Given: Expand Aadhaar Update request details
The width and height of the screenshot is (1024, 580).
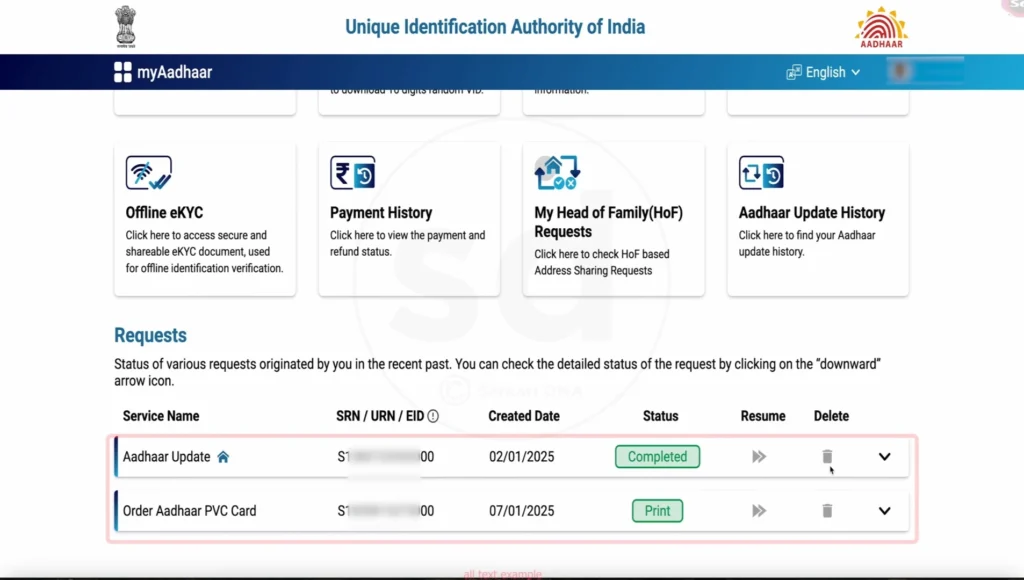Looking at the screenshot, I should point(884,457).
